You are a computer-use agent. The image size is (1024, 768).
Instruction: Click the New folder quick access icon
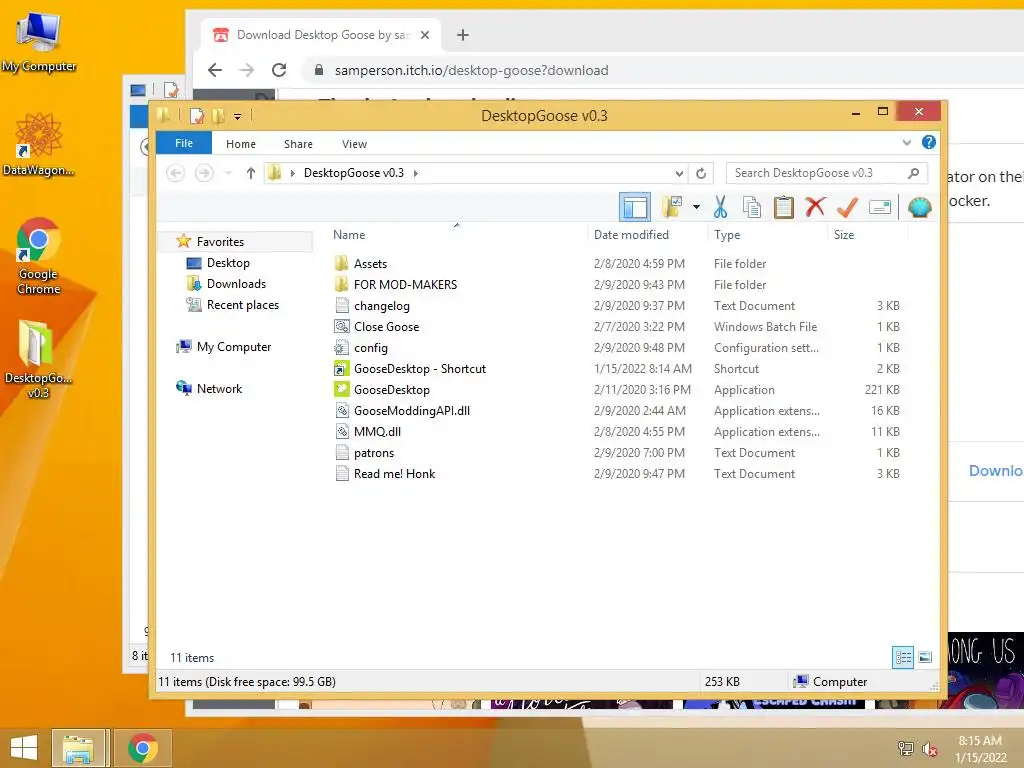(x=218, y=116)
